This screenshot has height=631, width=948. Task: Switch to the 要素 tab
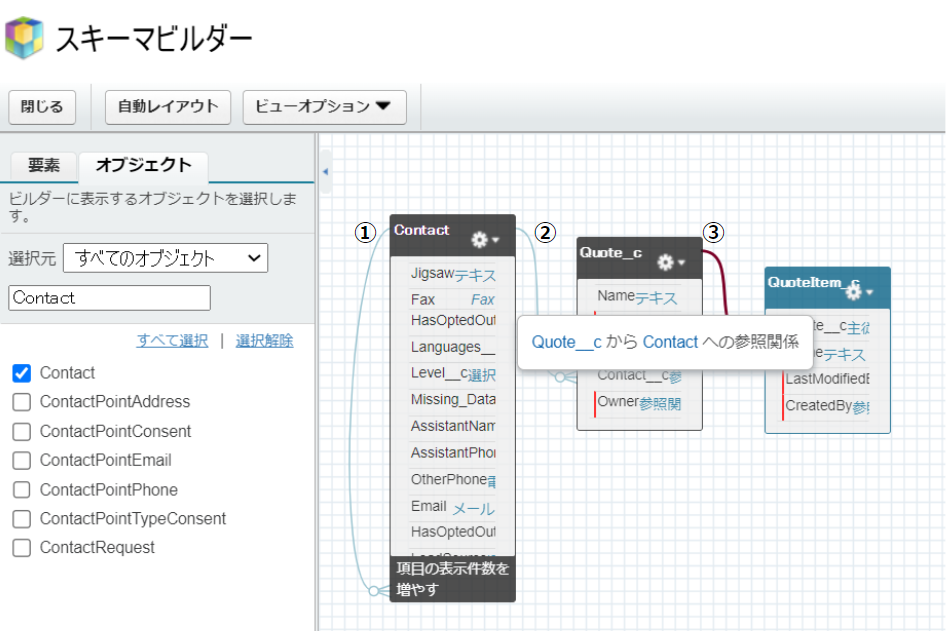(44, 165)
